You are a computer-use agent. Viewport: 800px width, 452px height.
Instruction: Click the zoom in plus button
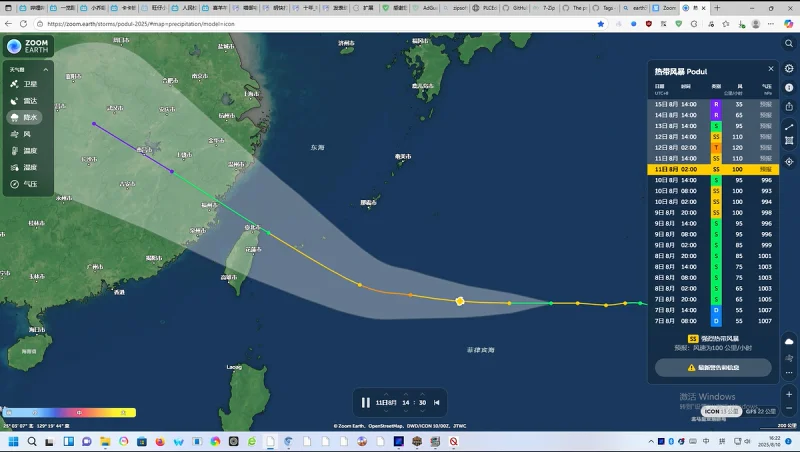point(789,394)
